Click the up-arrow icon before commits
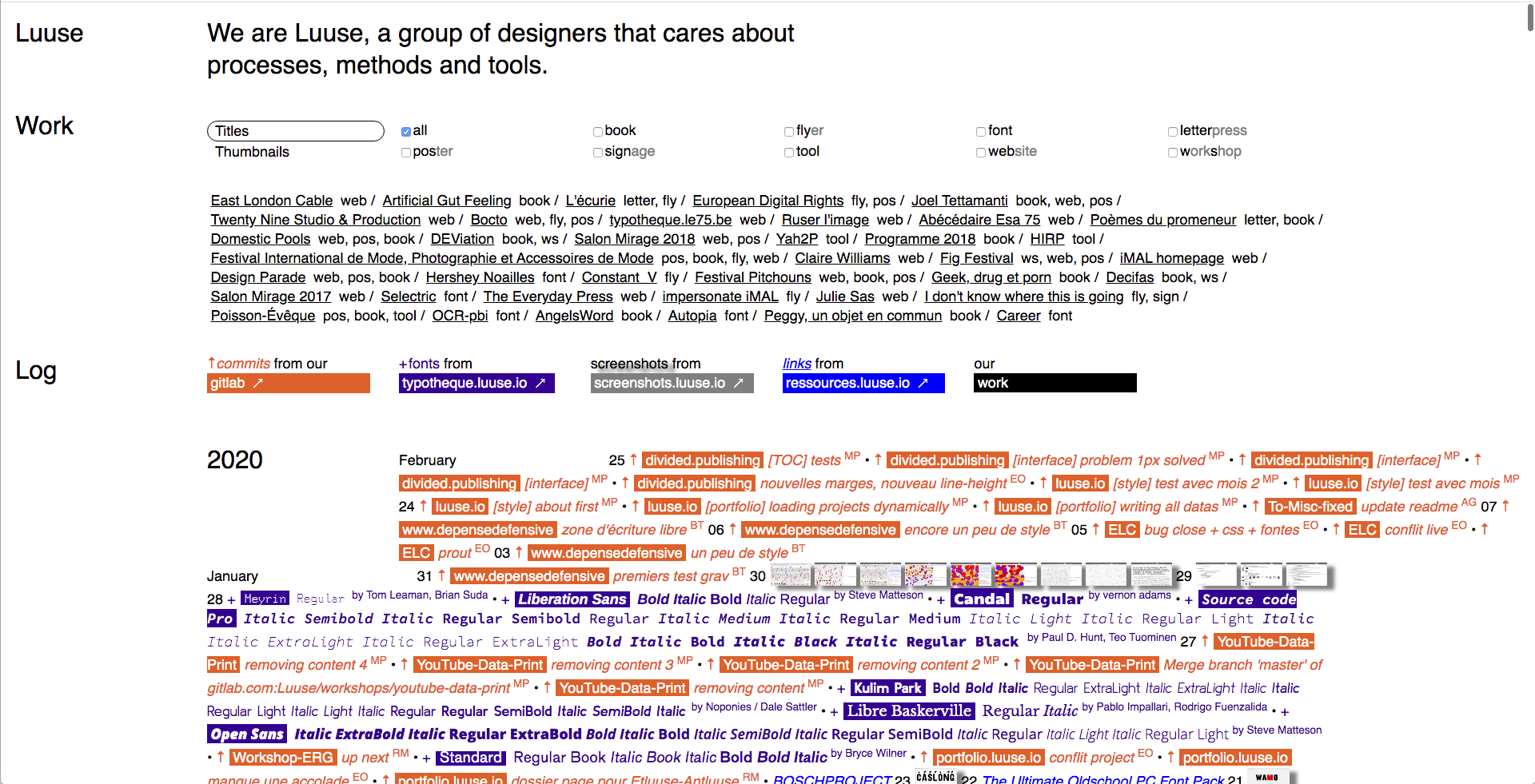 click(211, 363)
